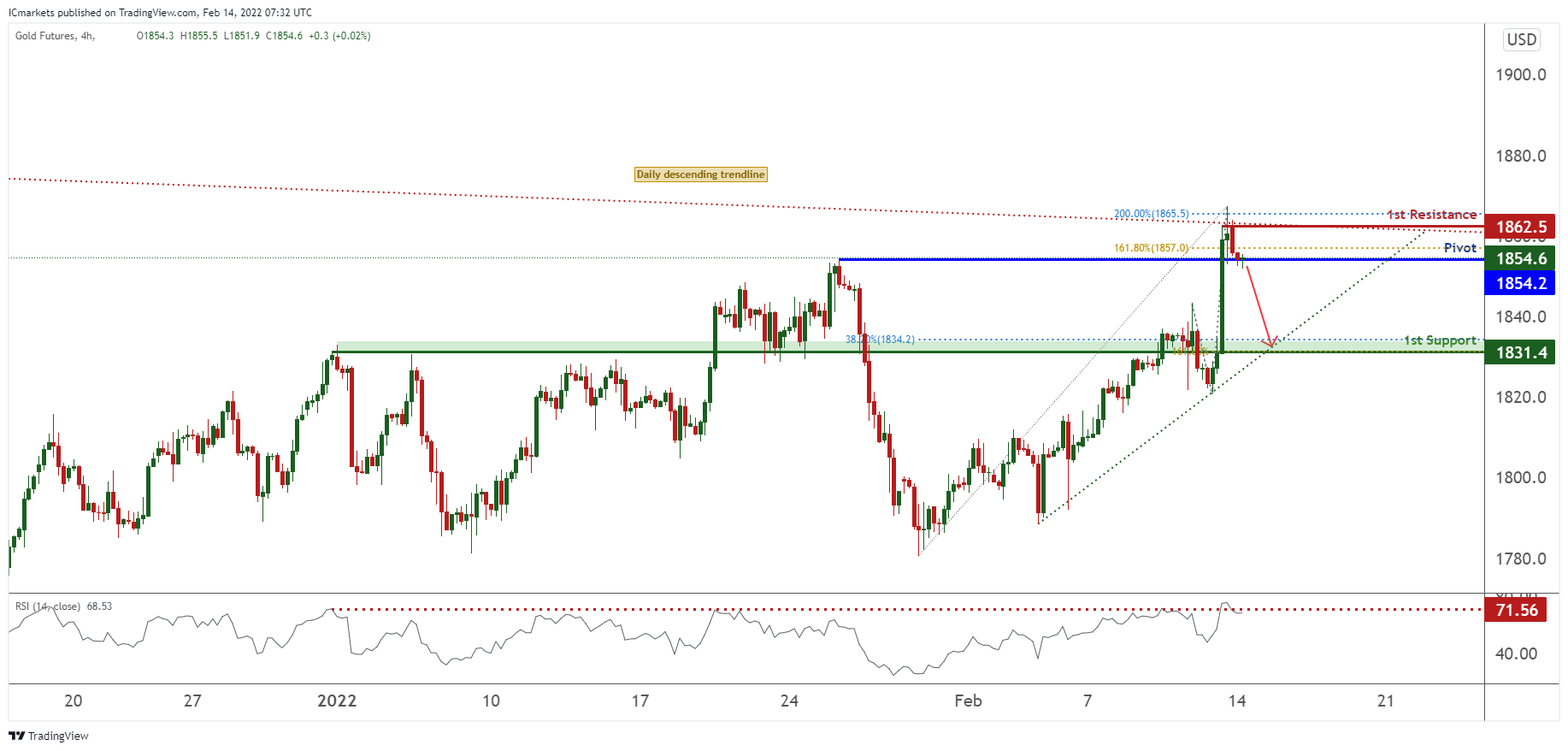This screenshot has width=1568, height=751.
Task: Click the 38.20%(1834.2) Fibonacci label
Action: pyautogui.click(x=880, y=340)
